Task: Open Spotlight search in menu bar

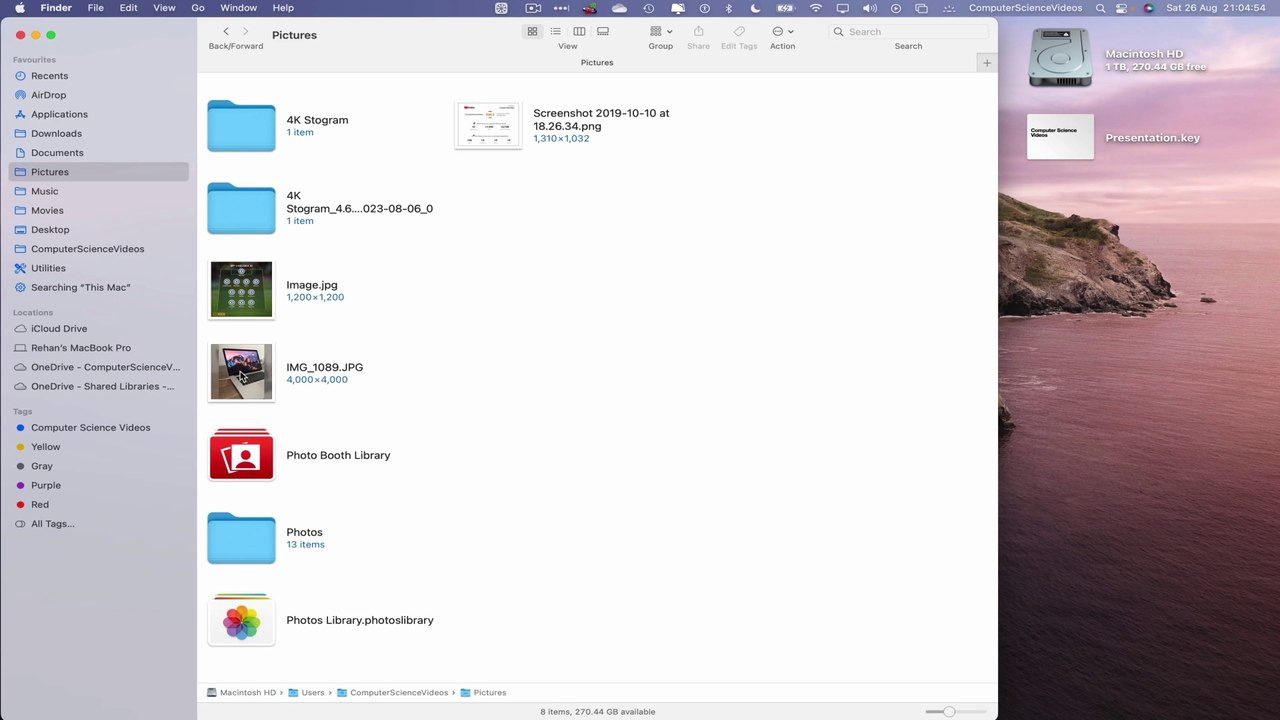Action: point(1101,8)
